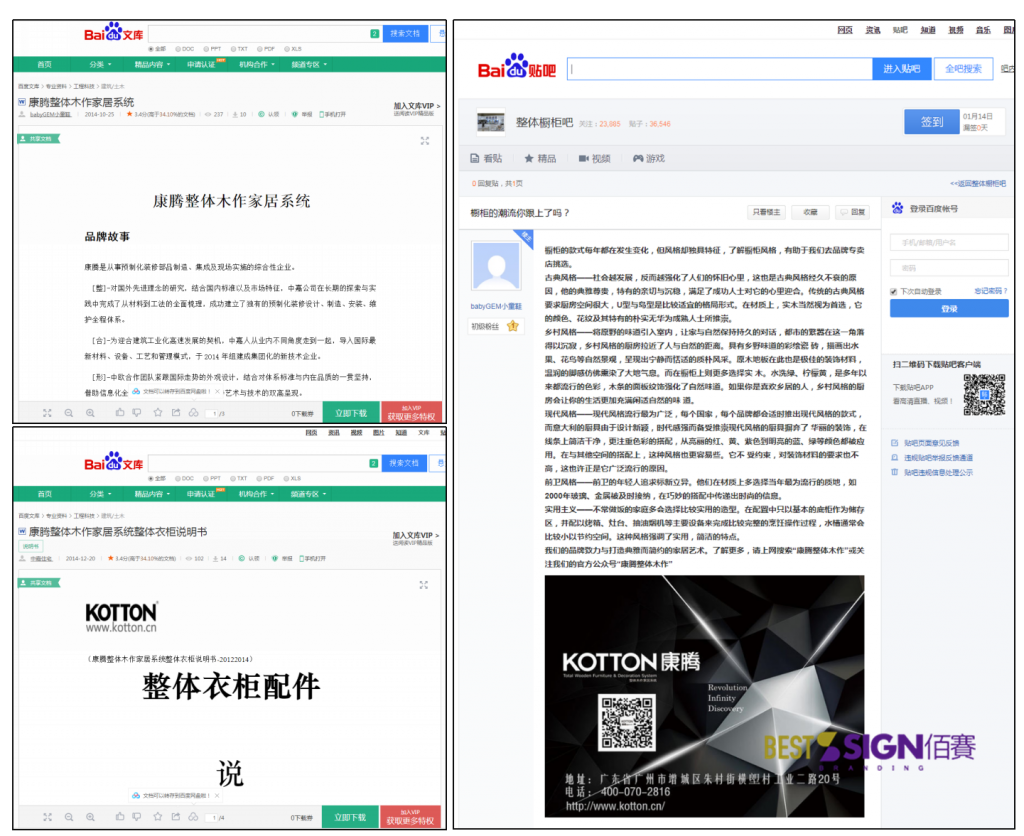This screenshot has height=836, width=1024.
Task: Open 精品 tab on Tieba page
Action: point(540,158)
